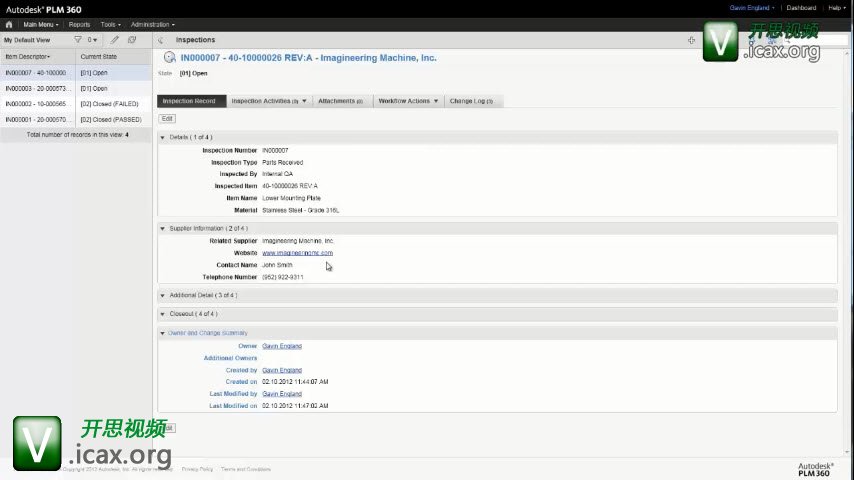Click the Inspection Type Parts Received value
The width and height of the screenshot is (854, 480).
coord(283,162)
